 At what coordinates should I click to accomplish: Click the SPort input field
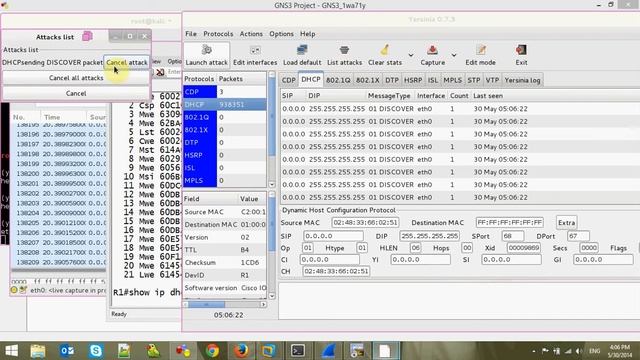point(513,236)
